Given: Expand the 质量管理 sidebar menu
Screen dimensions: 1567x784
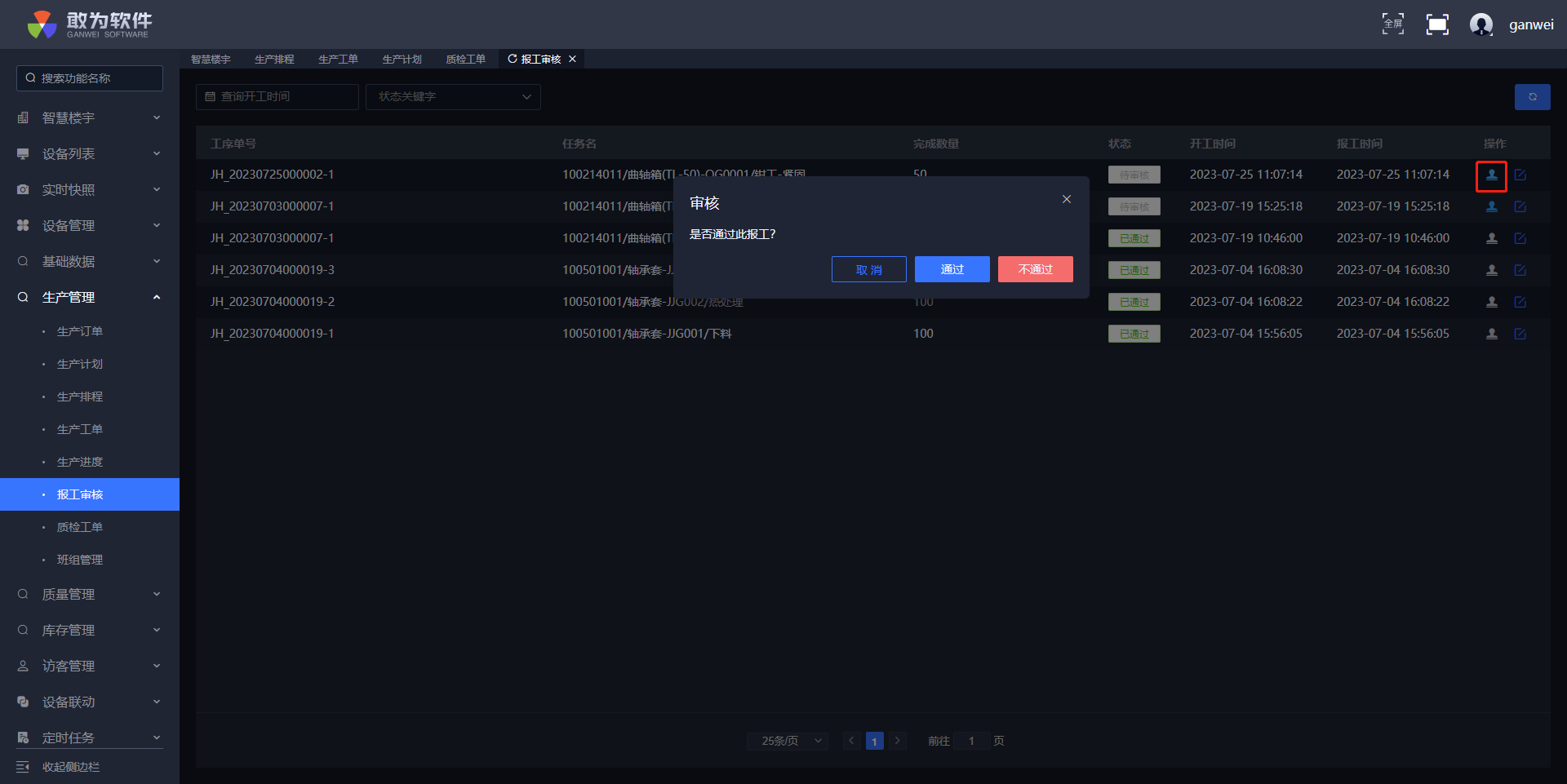Looking at the screenshot, I should pos(90,594).
